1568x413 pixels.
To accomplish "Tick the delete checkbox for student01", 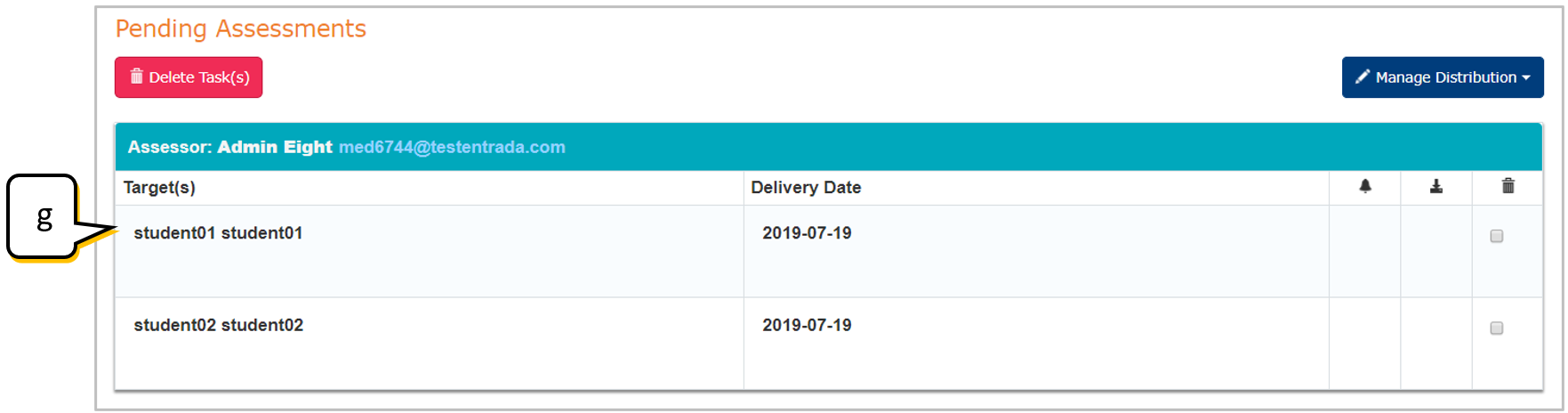I will pos(1497,236).
